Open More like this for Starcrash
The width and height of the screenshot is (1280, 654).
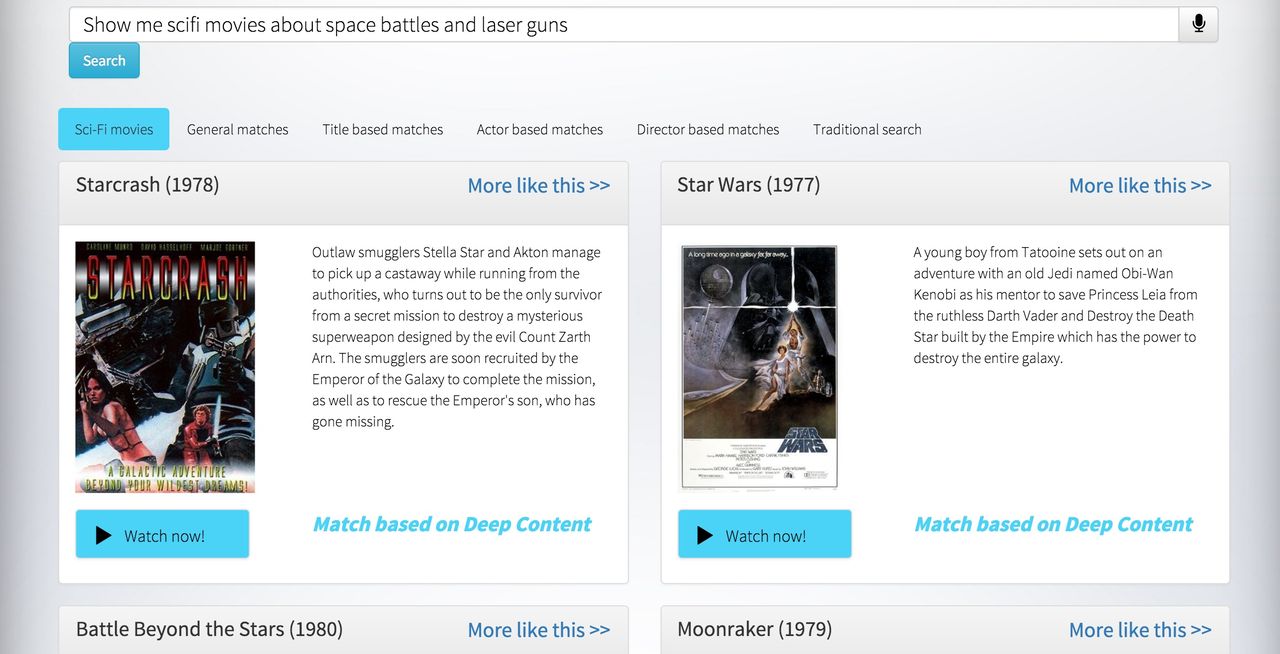point(538,186)
